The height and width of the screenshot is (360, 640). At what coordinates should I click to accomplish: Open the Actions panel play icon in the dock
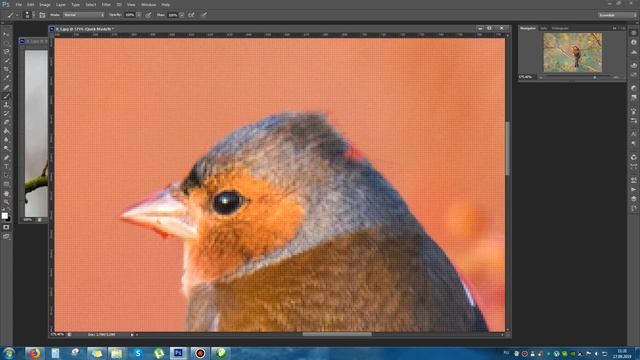tap(633, 189)
